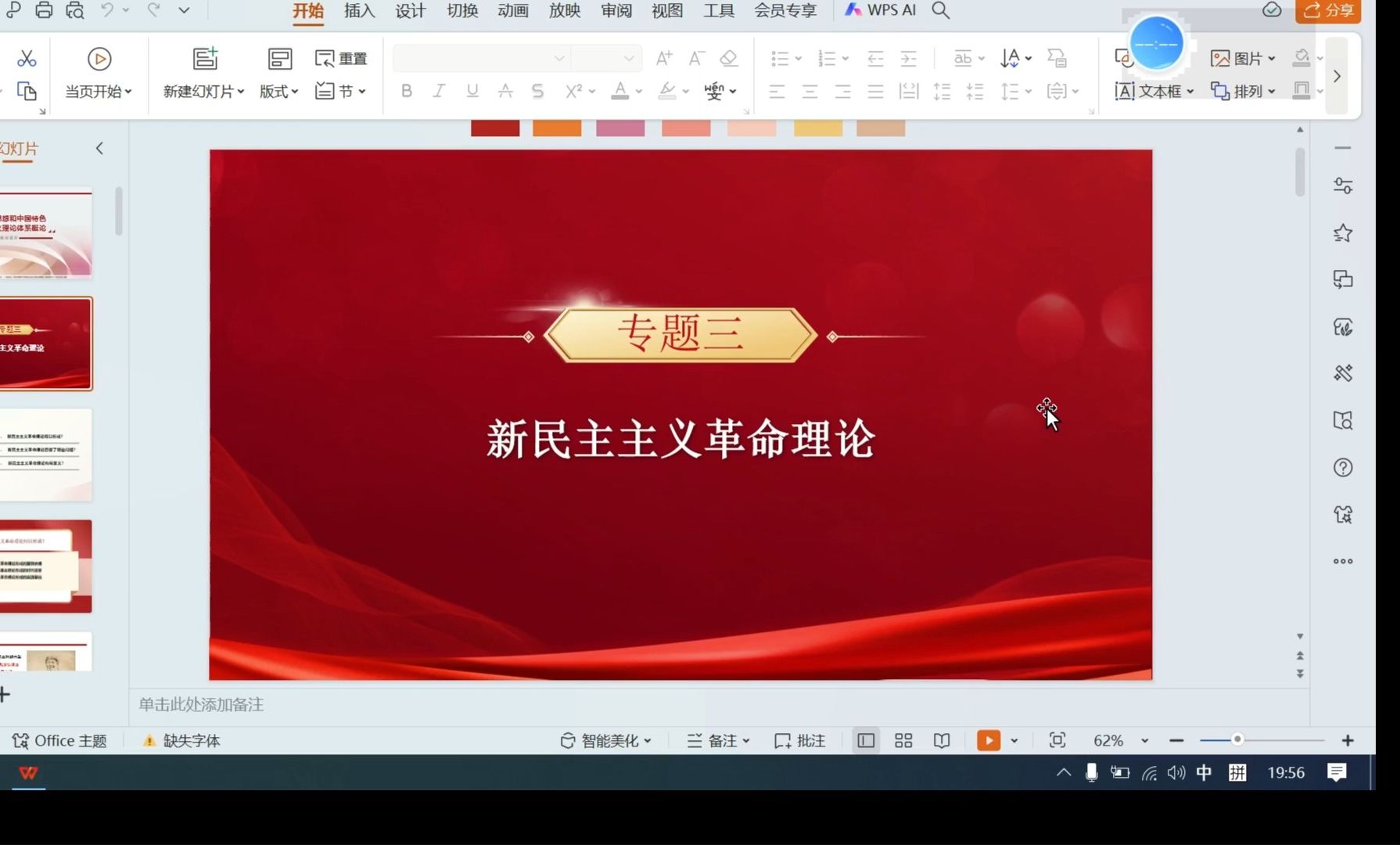Select the orange color swatch

(x=557, y=128)
